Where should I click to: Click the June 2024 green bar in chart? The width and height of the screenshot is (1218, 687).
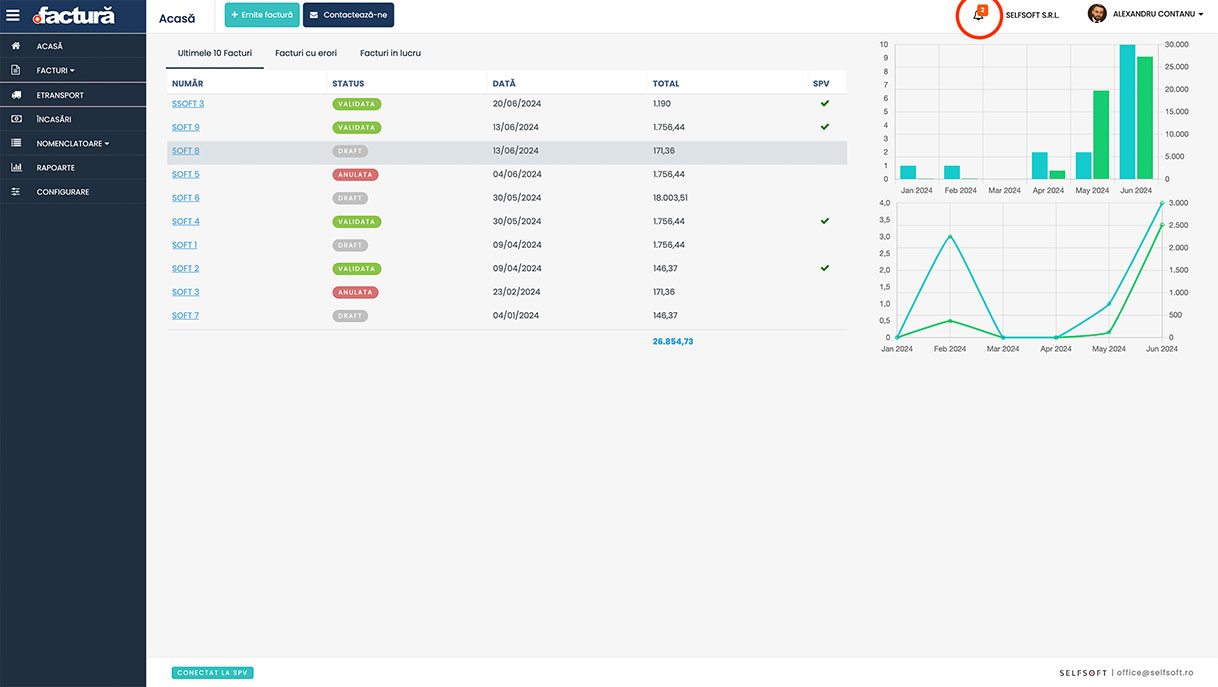[x=1145, y=117]
